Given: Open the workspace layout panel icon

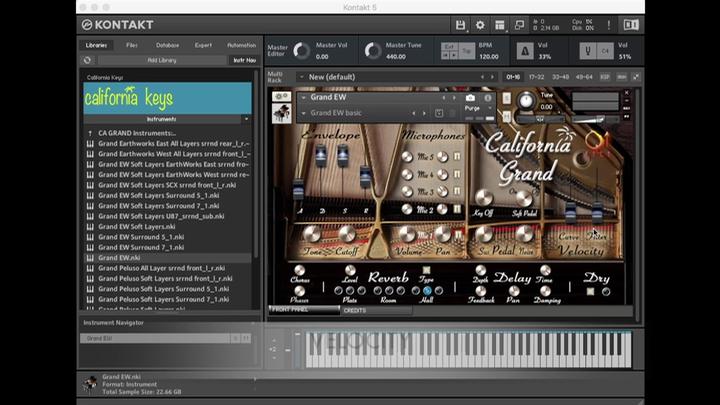Looking at the screenshot, I should point(500,25).
